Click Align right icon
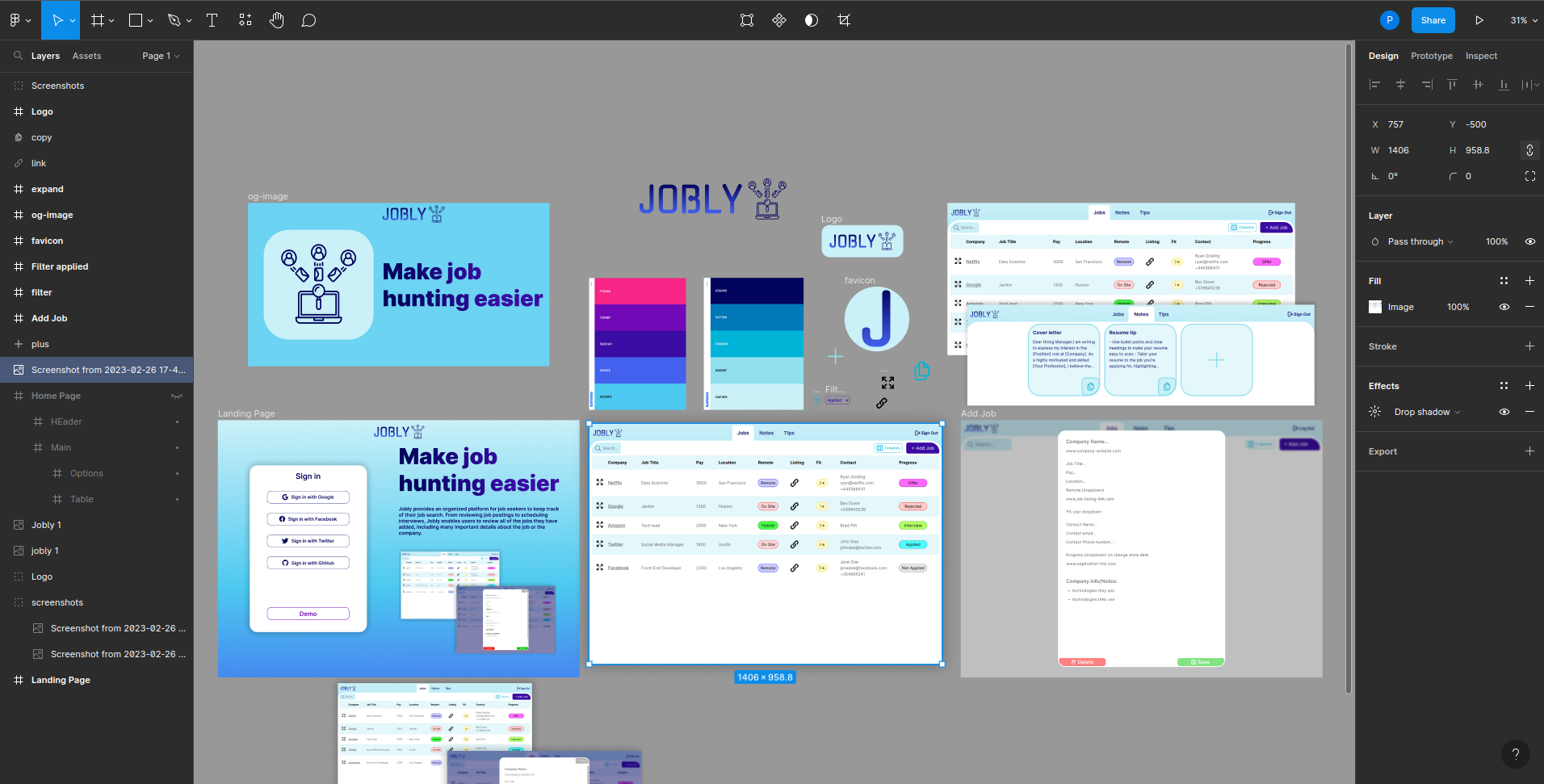This screenshot has height=784, width=1544. pyautogui.click(x=1426, y=85)
